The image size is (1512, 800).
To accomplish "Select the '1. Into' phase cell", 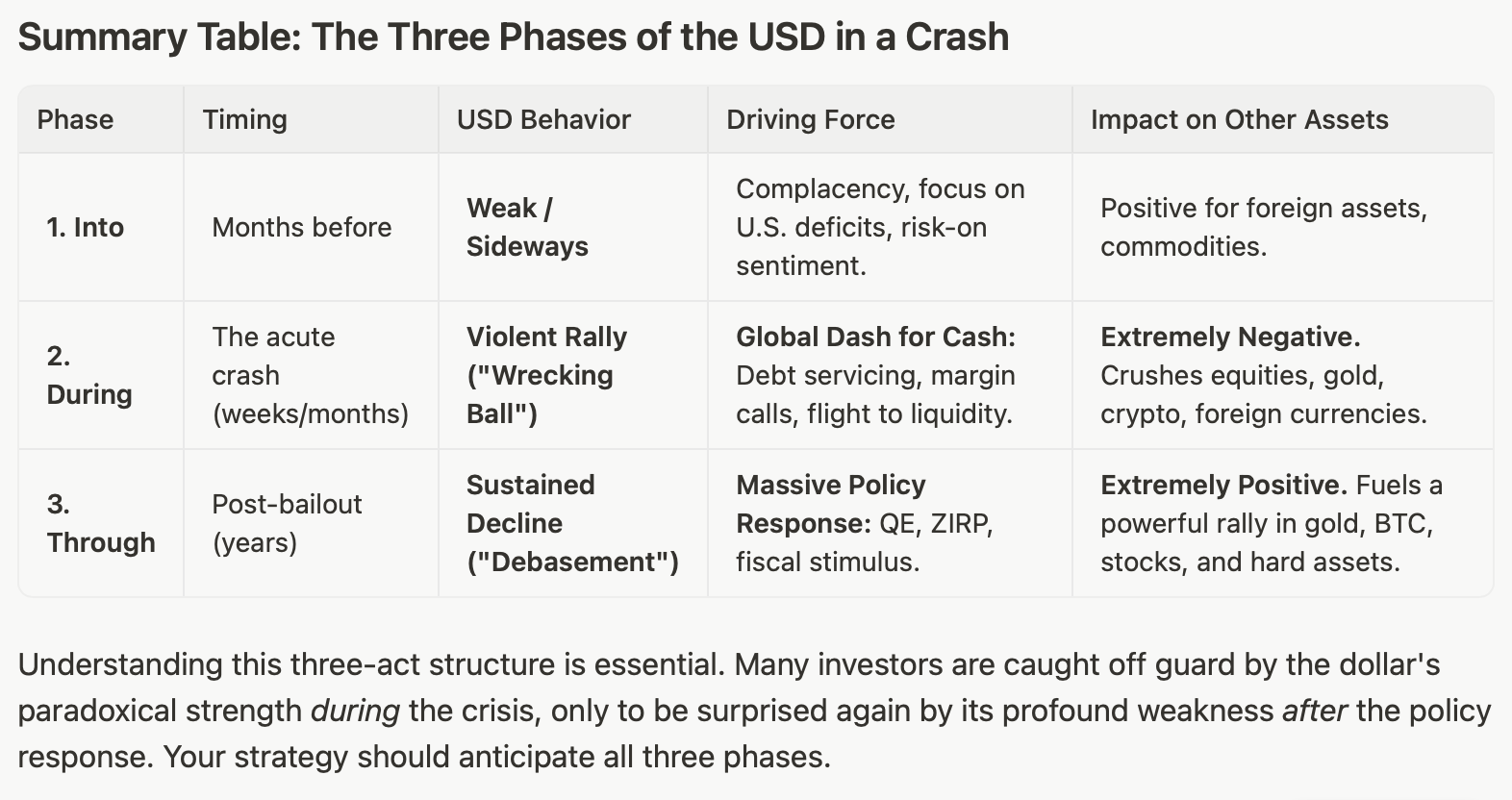I will tap(86, 227).
